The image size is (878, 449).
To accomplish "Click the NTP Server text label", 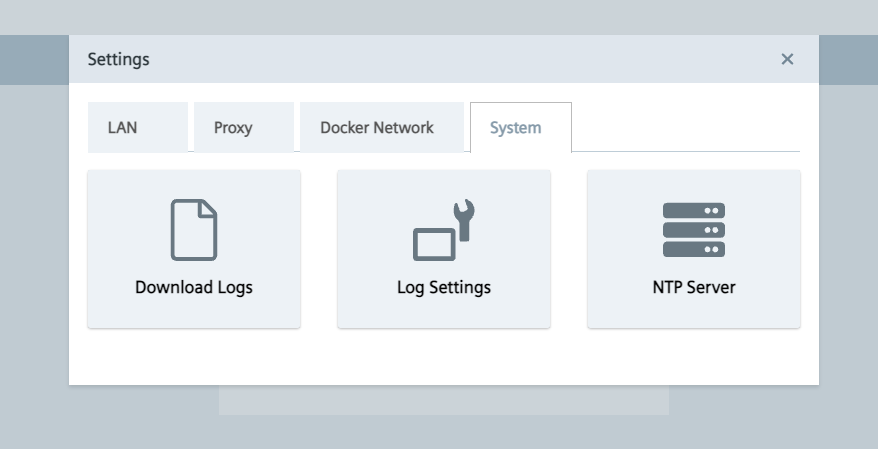I will pyautogui.click(x=693, y=288).
